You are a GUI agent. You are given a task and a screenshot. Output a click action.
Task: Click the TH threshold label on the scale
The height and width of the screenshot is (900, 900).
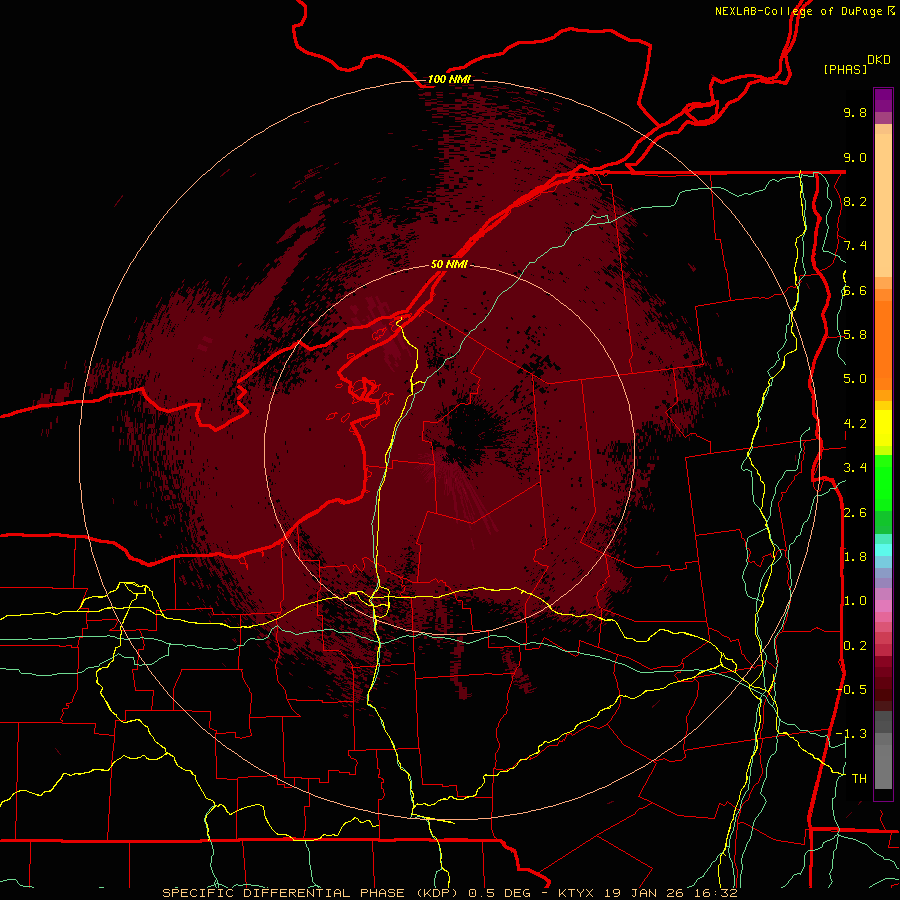[x=859, y=779]
